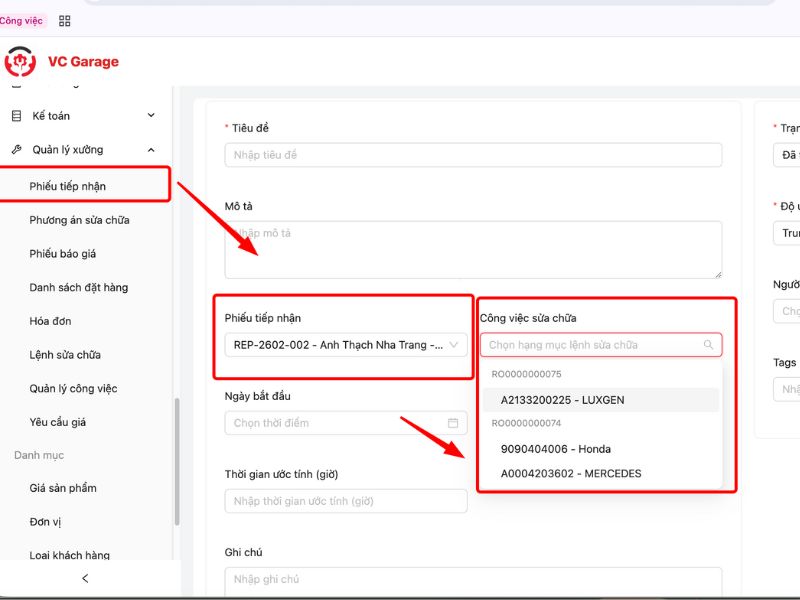Image resolution: width=800 pixels, height=600 pixels.
Task: Go to Lệnh sửa chữa in the sidebar
Action: click(x=65, y=355)
